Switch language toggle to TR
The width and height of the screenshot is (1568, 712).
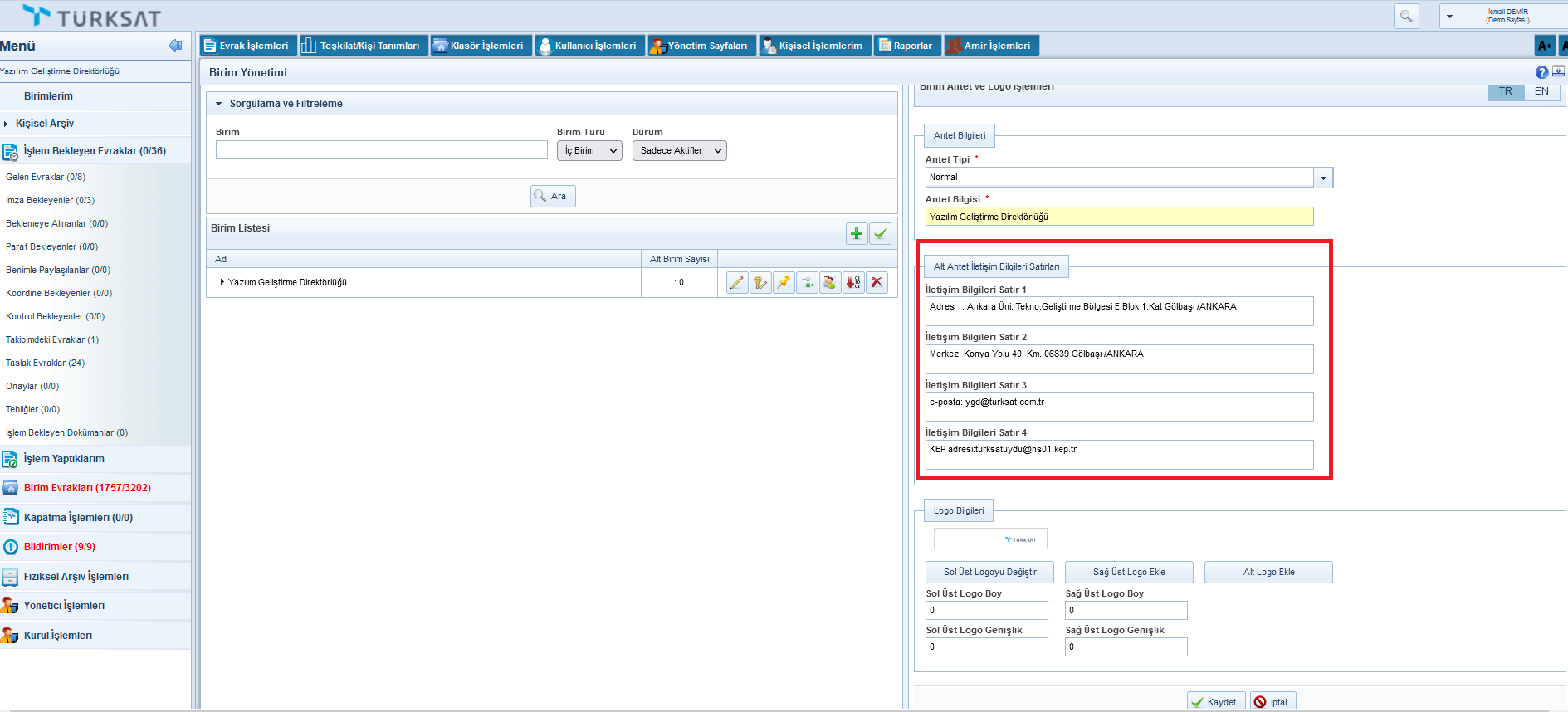tap(1506, 91)
